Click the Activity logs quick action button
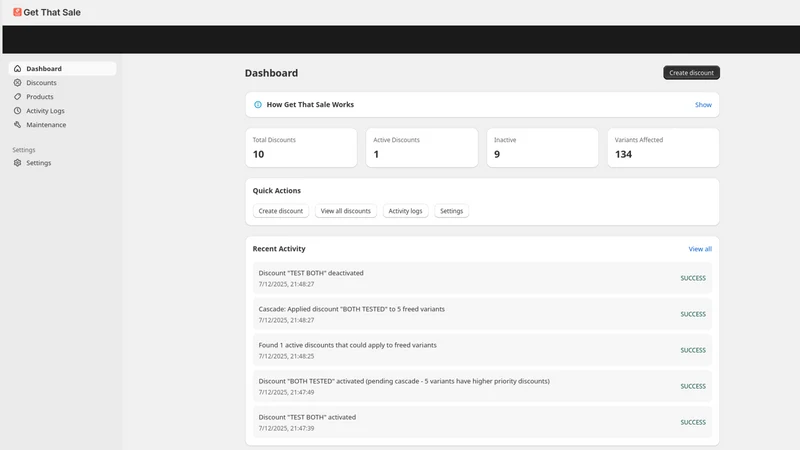Screen dimensions: 800x450 (405, 211)
